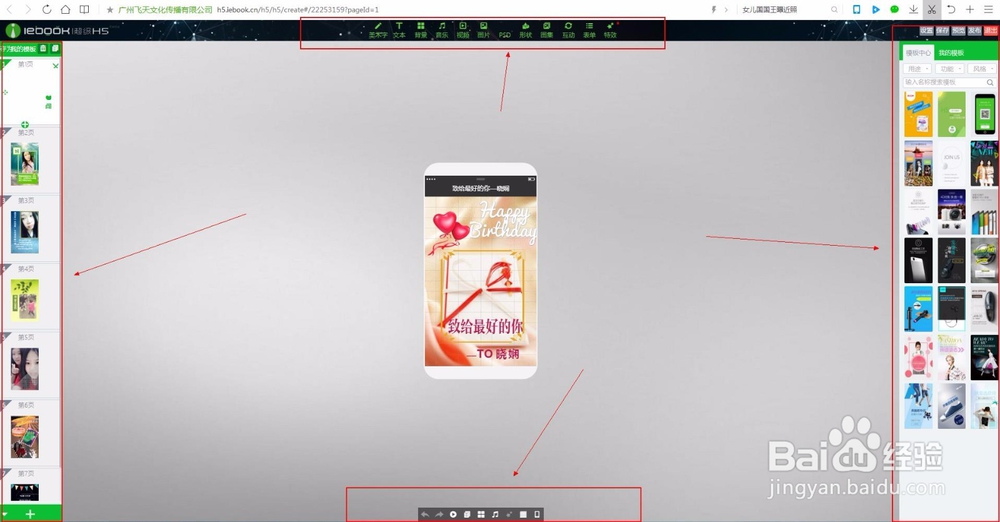Open page 6 thumbnail in page list
The width and height of the screenshot is (1000, 522).
tap(25, 437)
